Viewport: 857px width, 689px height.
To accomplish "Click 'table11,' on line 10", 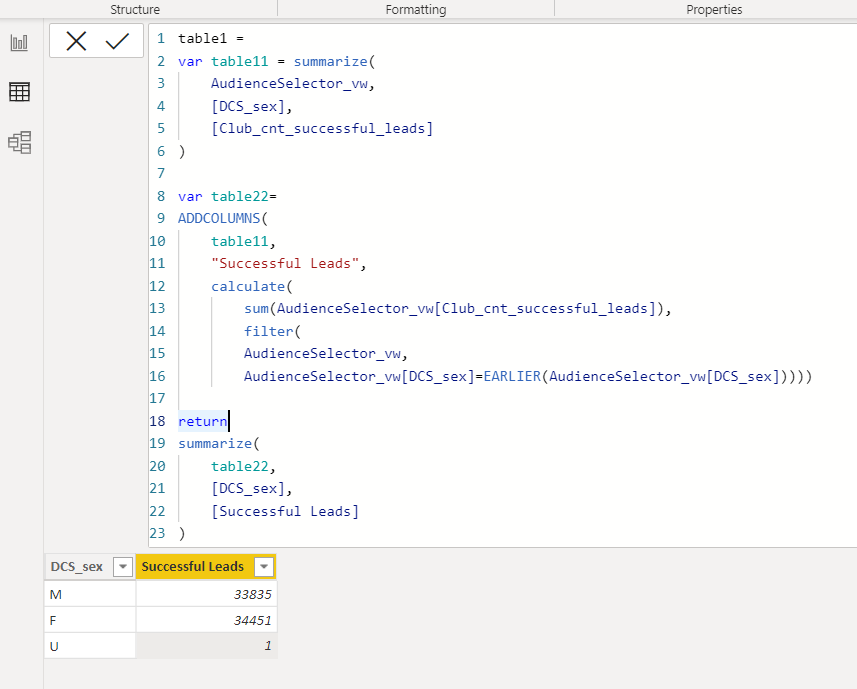I will click(x=243, y=242).
